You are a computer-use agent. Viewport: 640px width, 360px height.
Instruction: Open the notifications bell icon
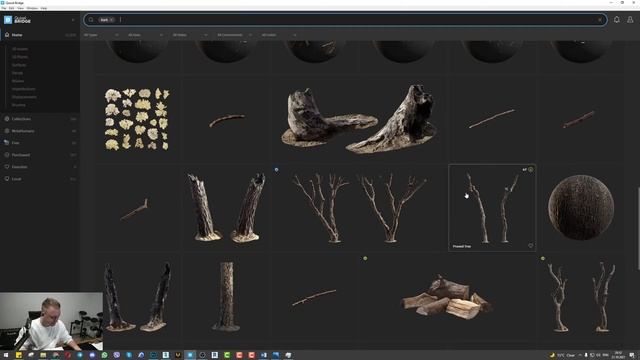(616, 20)
